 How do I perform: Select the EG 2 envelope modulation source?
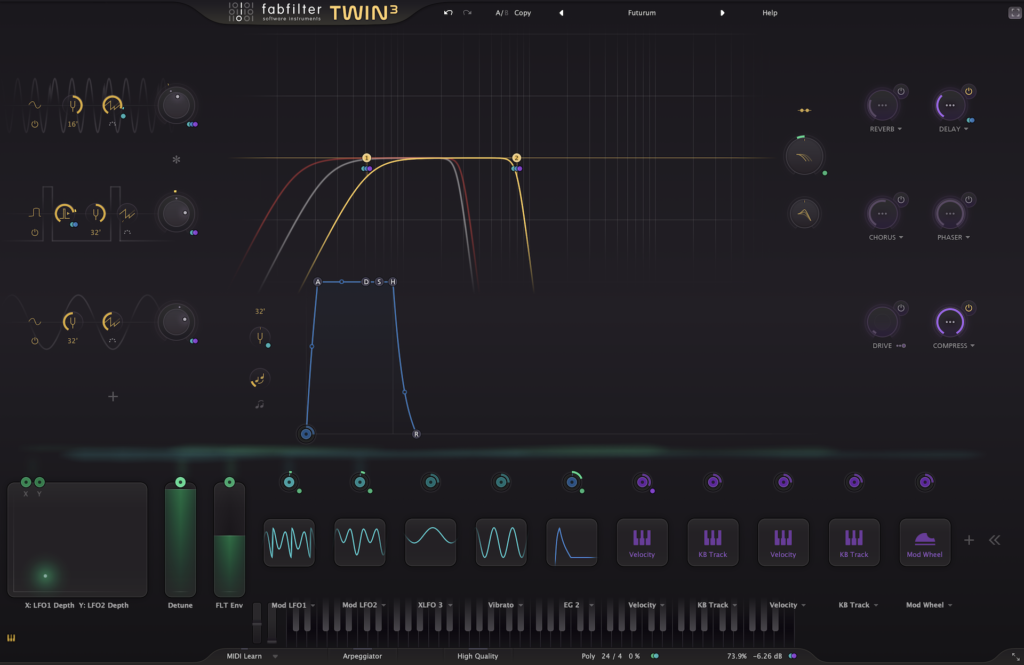click(x=571, y=543)
